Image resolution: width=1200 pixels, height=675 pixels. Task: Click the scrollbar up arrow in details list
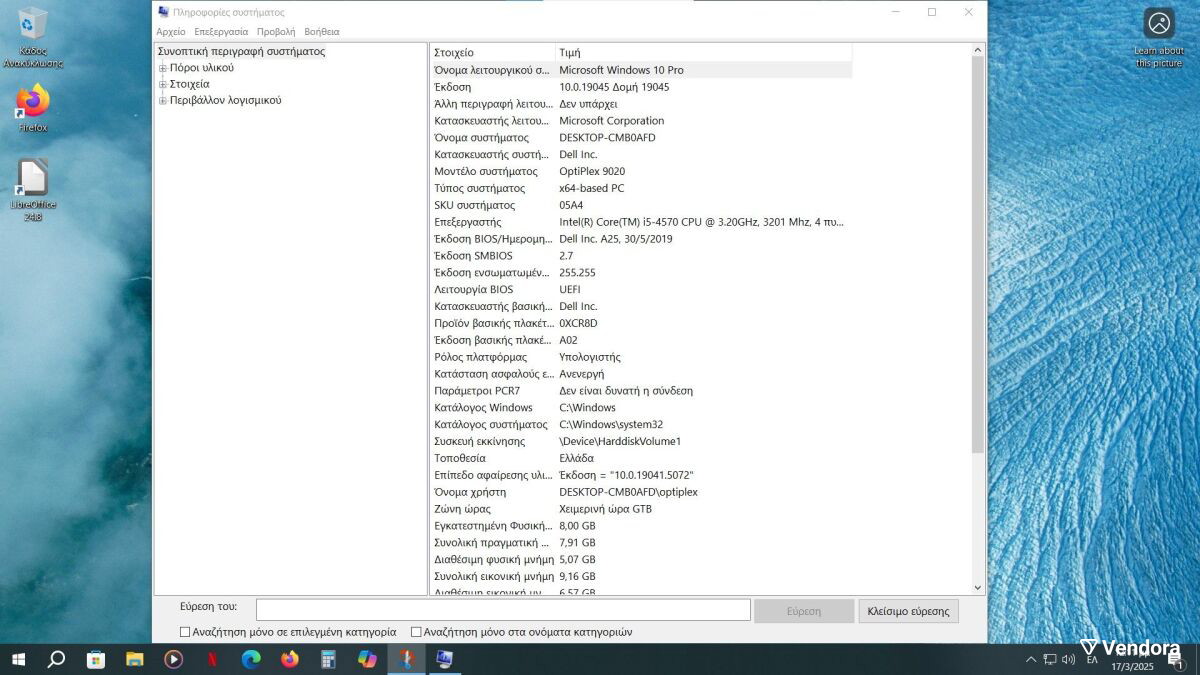point(978,50)
